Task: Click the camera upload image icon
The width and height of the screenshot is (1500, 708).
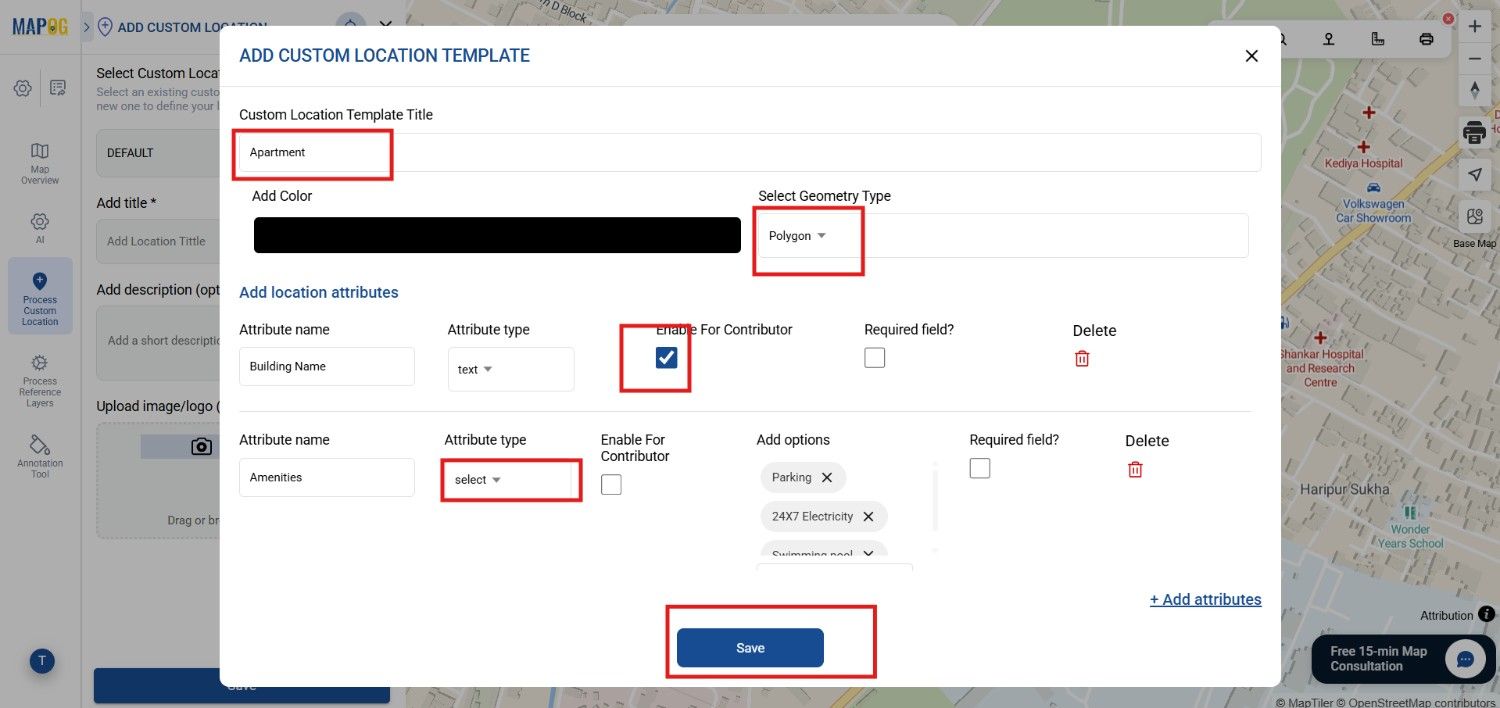Action: (201, 447)
